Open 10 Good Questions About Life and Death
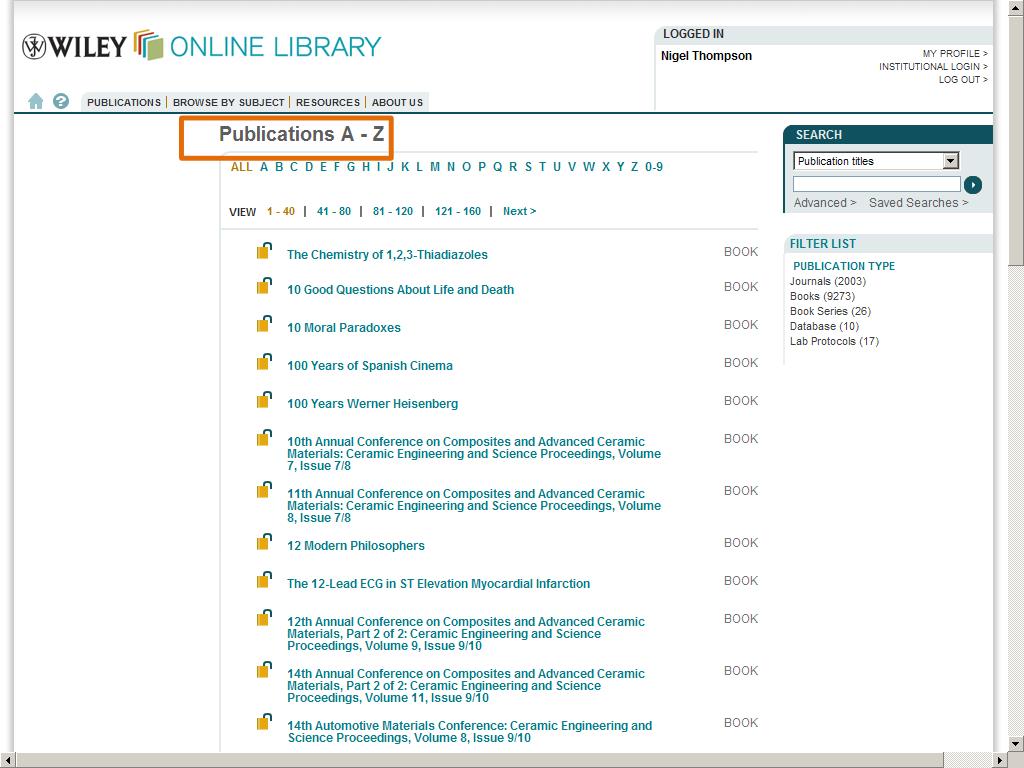This screenshot has width=1024, height=768. [400, 290]
